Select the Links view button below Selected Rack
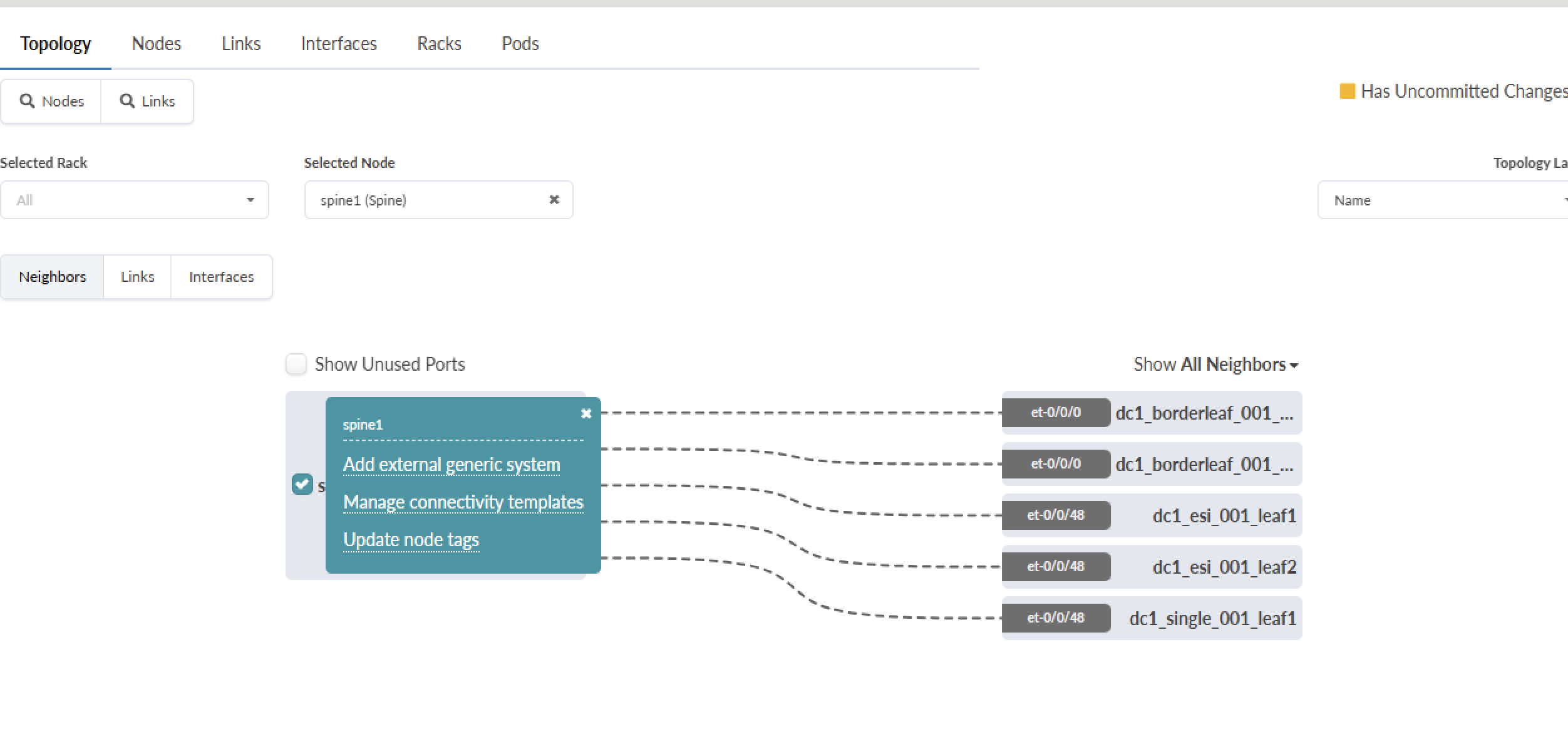 (x=137, y=277)
